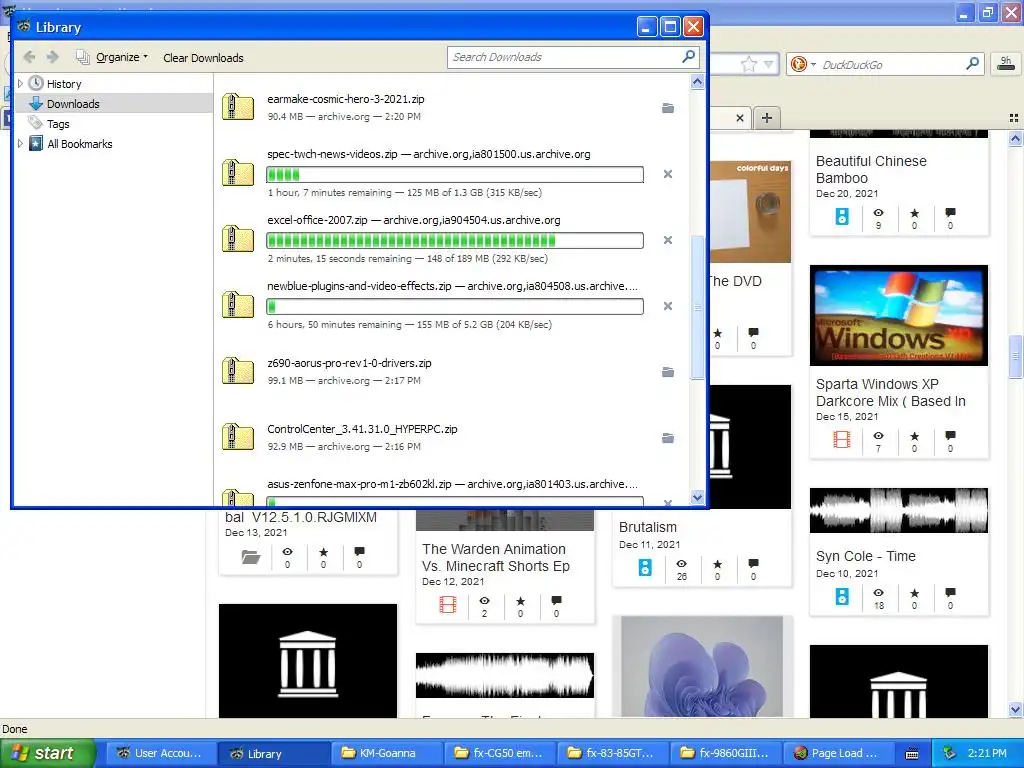Click zip icon of earmake-cosmic-hero-3-2021.zip
Viewport: 1024px width, 768px height.
coord(238,107)
